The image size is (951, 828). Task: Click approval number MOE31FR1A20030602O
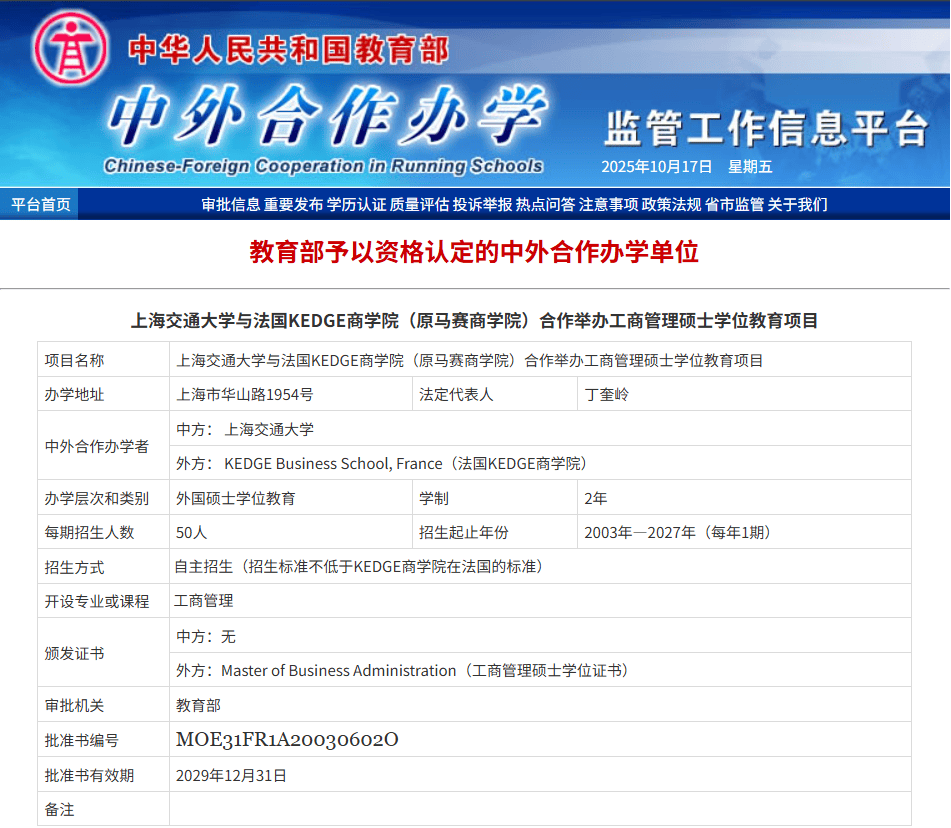[287, 740]
